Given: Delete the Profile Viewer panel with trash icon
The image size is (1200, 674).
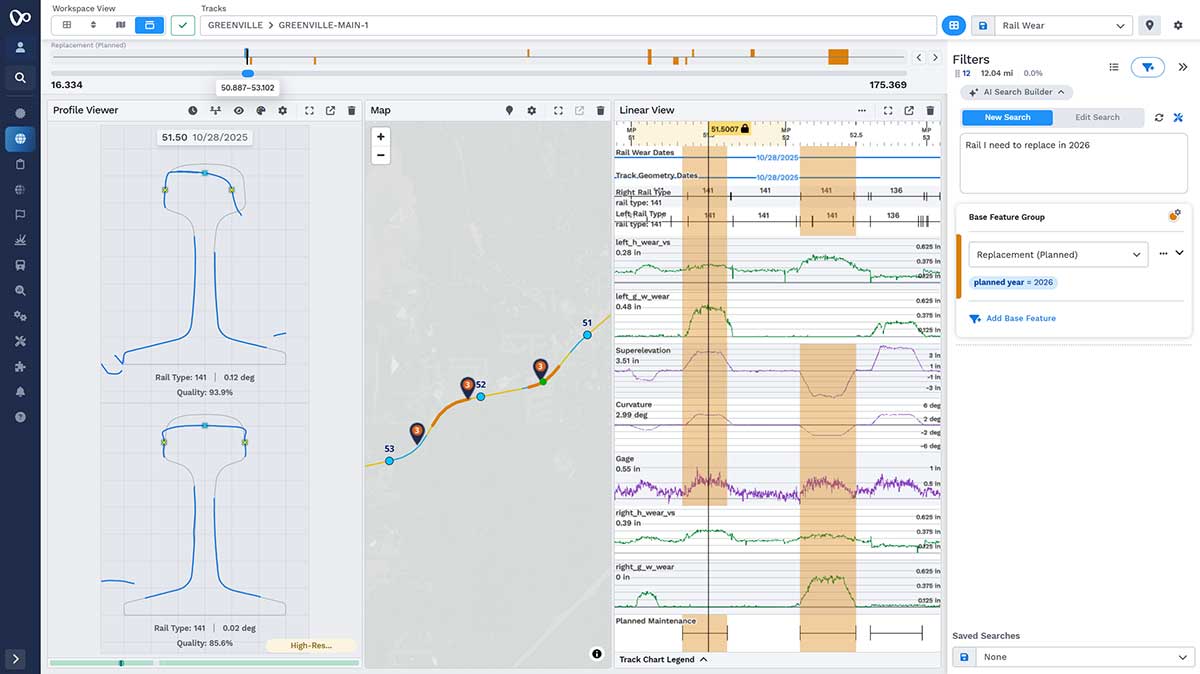Looking at the screenshot, I should (x=352, y=111).
